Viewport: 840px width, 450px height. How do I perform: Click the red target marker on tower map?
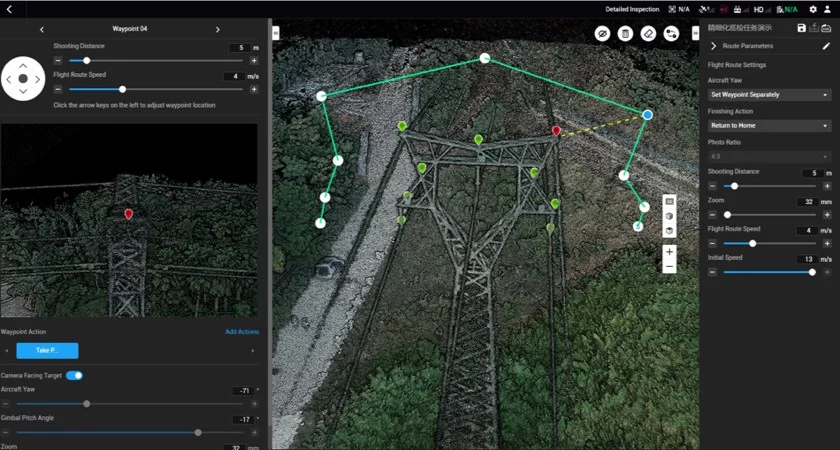coord(556,131)
